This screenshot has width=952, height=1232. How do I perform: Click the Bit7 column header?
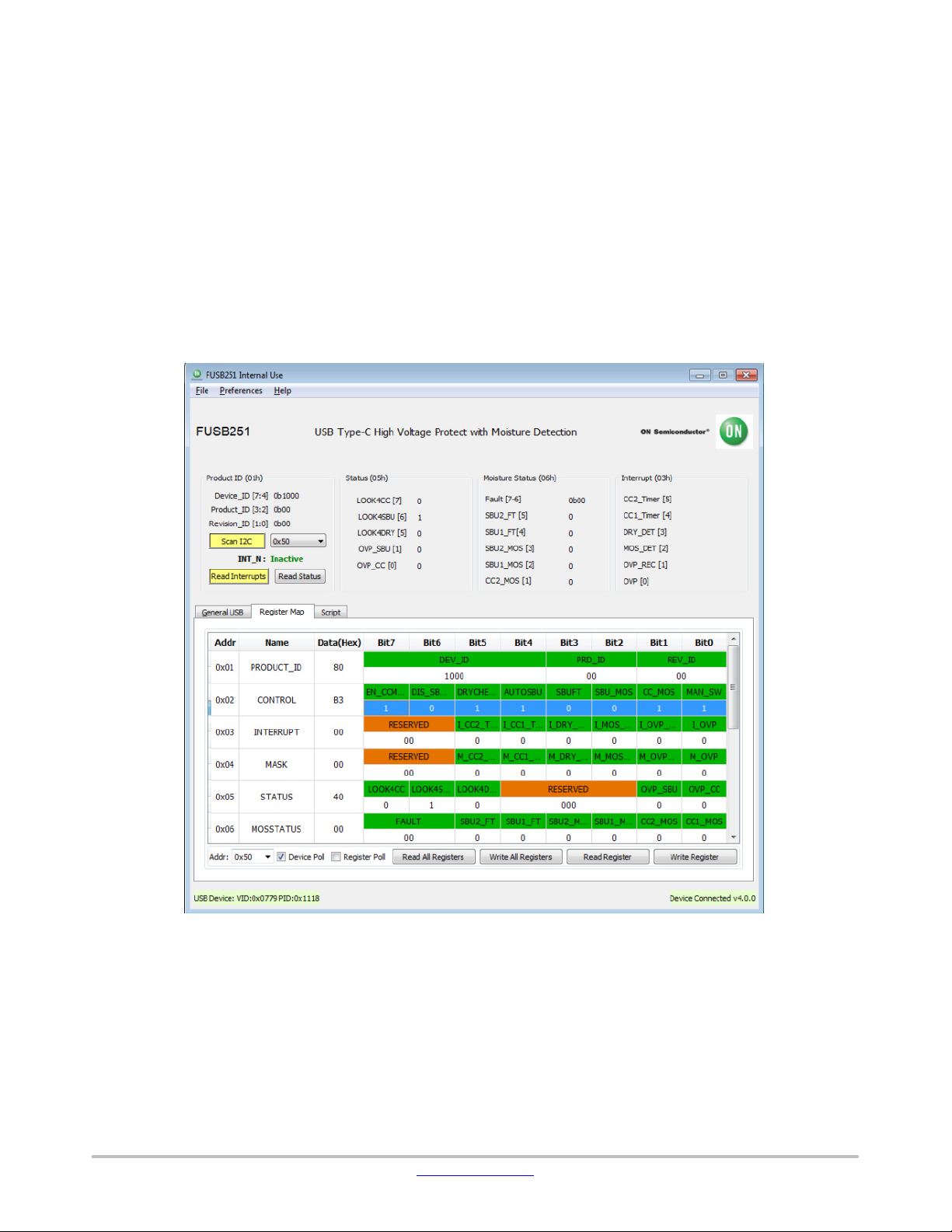(x=386, y=643)
